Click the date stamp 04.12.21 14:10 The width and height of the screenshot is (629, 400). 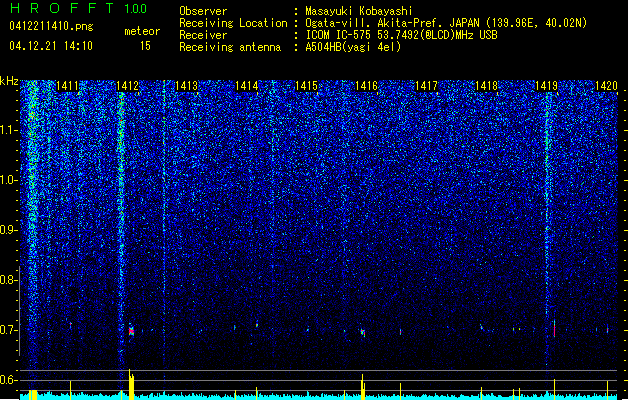tap(51, 46)
